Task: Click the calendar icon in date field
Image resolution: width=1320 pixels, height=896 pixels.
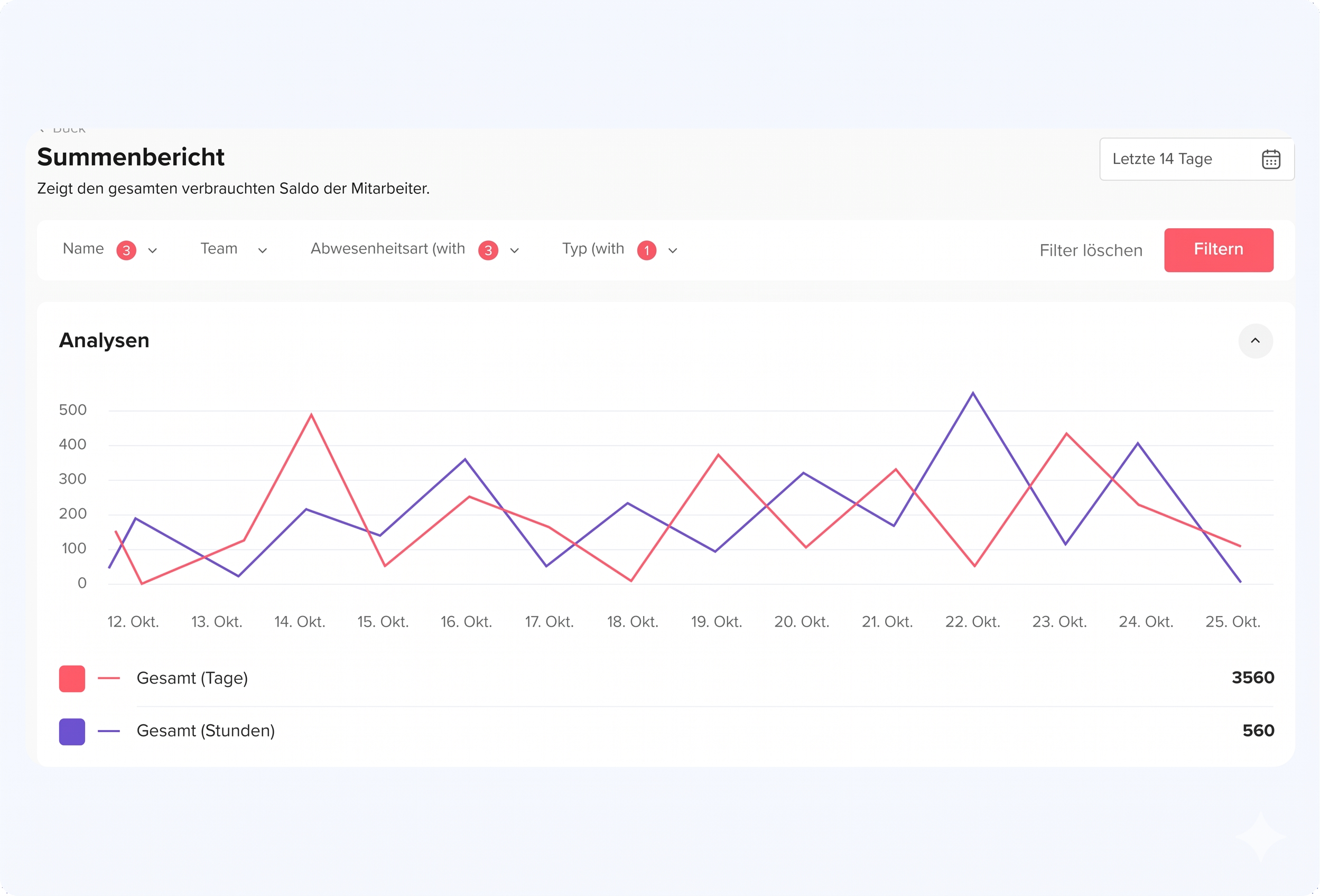Action: pos(1270,160)
